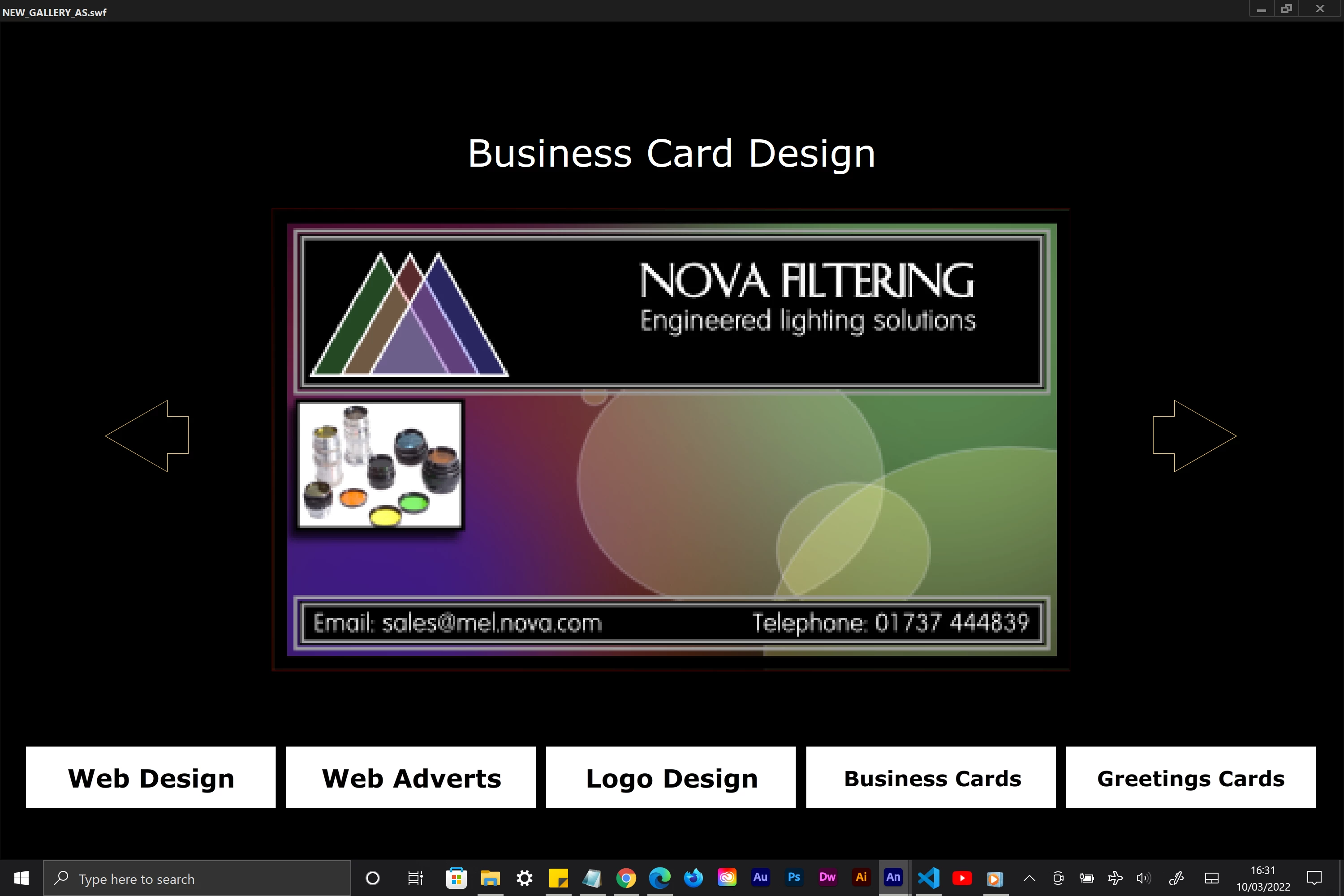Open the Web Design gallery
This screenshot has width=1344, height=896.
point(151,778)
